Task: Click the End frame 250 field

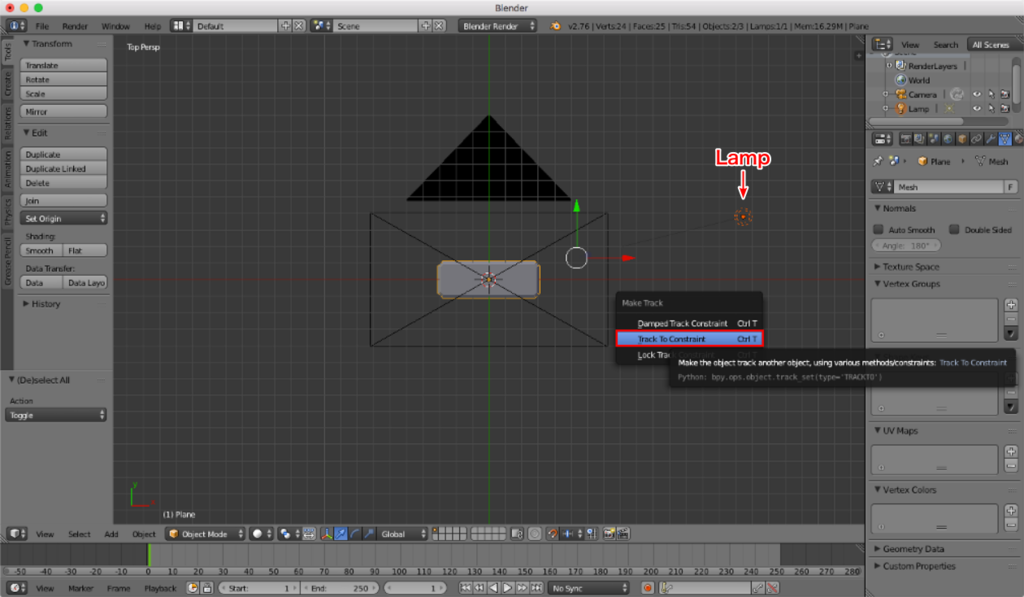Action: tap(339, 588)
